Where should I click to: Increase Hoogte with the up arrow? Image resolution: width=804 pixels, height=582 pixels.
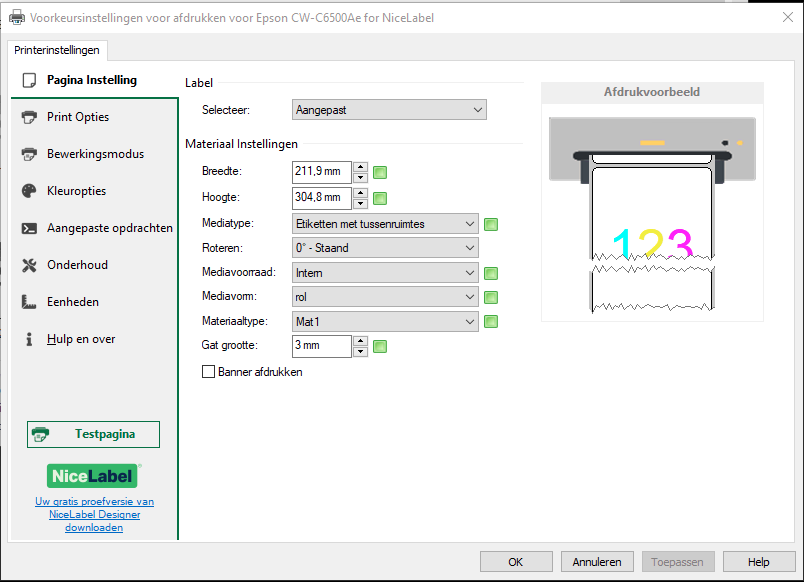point(360,193)
